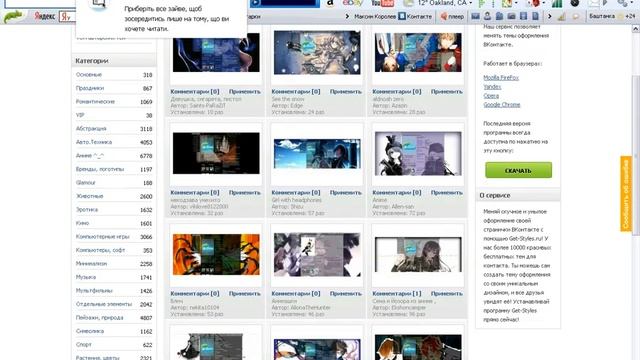
Task: Apply the Блич theme
Action: pos(244,293)
